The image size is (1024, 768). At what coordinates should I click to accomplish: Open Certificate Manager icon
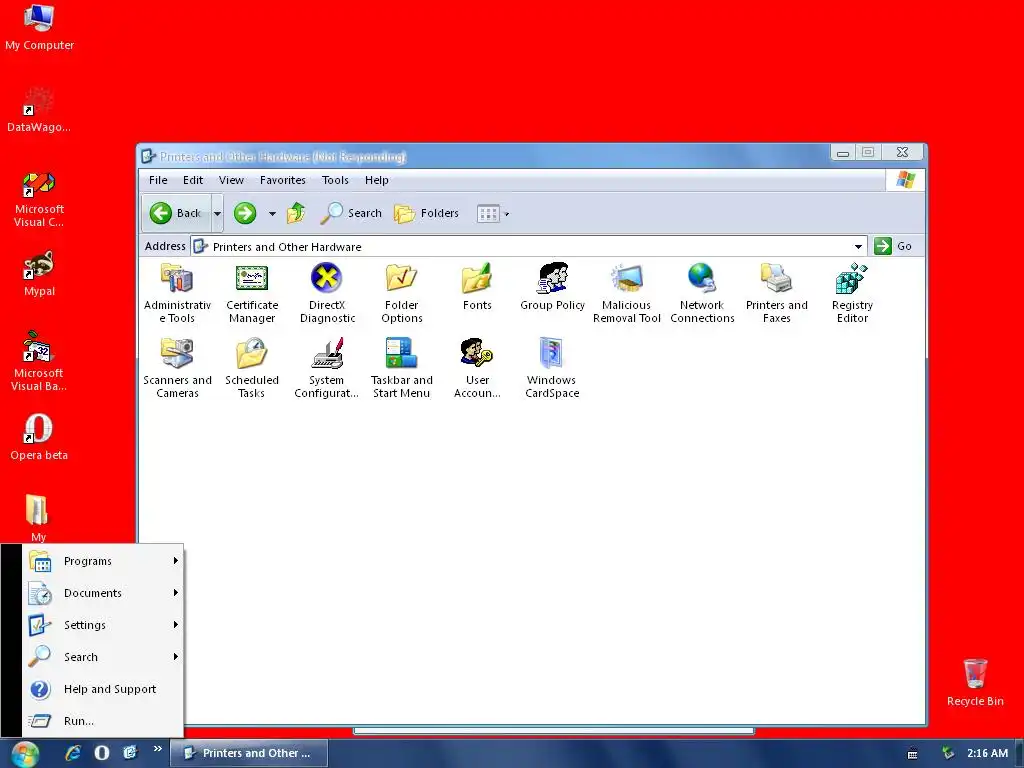(252, 293)
